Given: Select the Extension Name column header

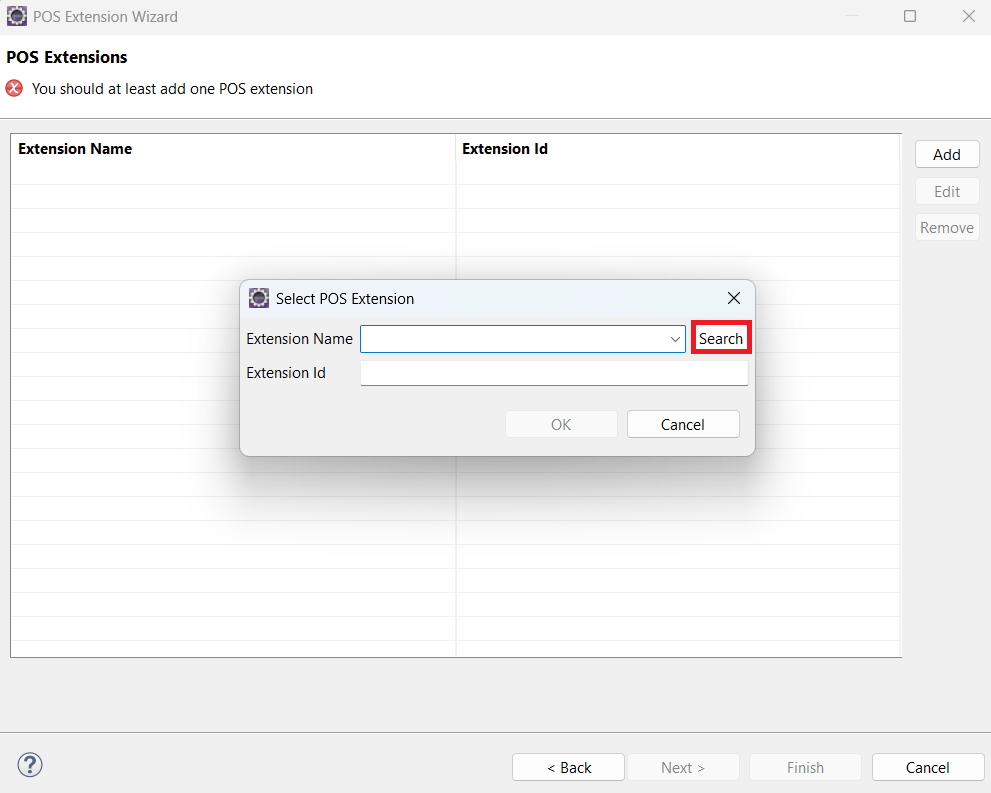Looking at the screenshot, I should pos(75,148).
